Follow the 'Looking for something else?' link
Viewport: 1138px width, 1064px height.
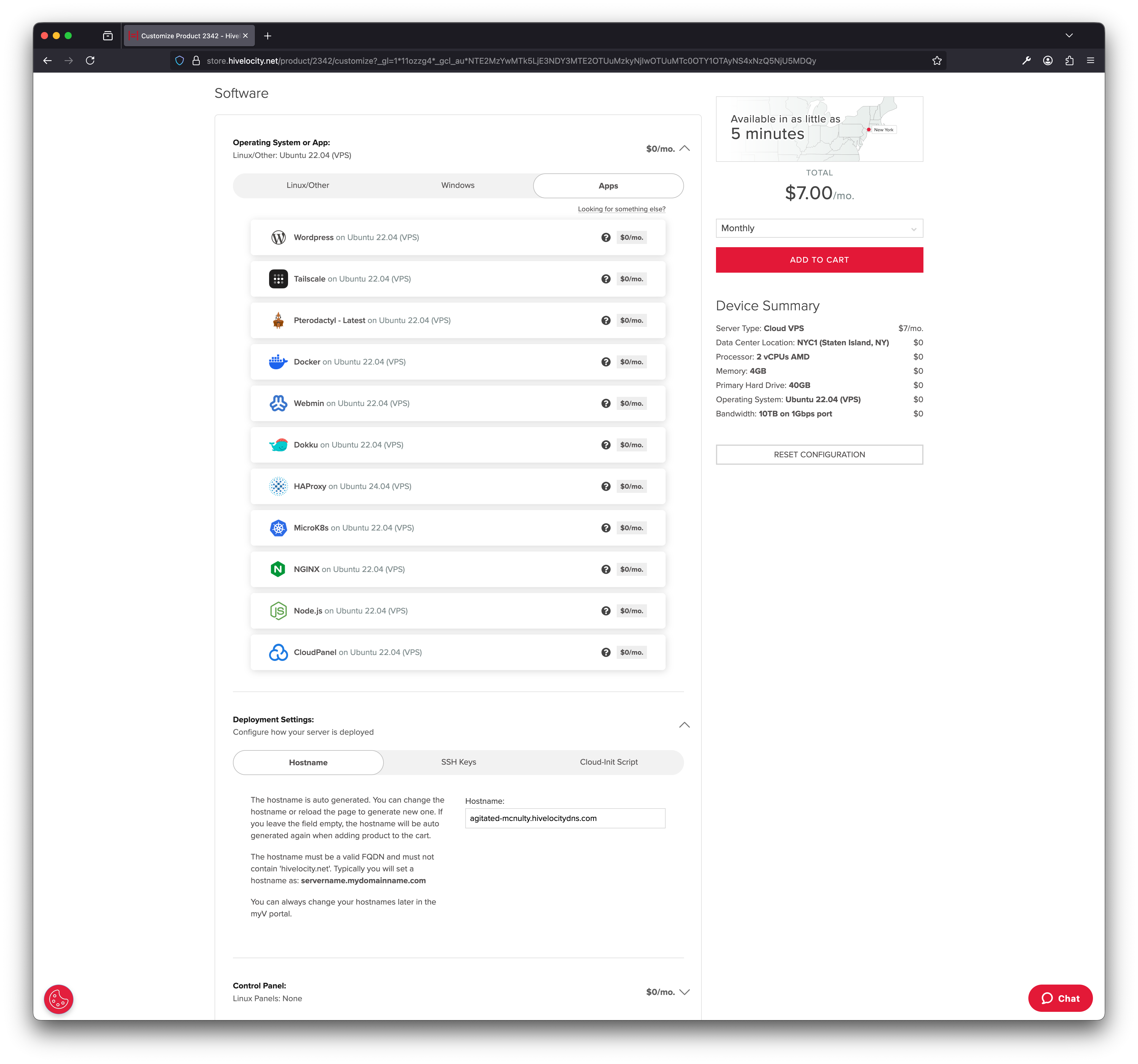621,209
